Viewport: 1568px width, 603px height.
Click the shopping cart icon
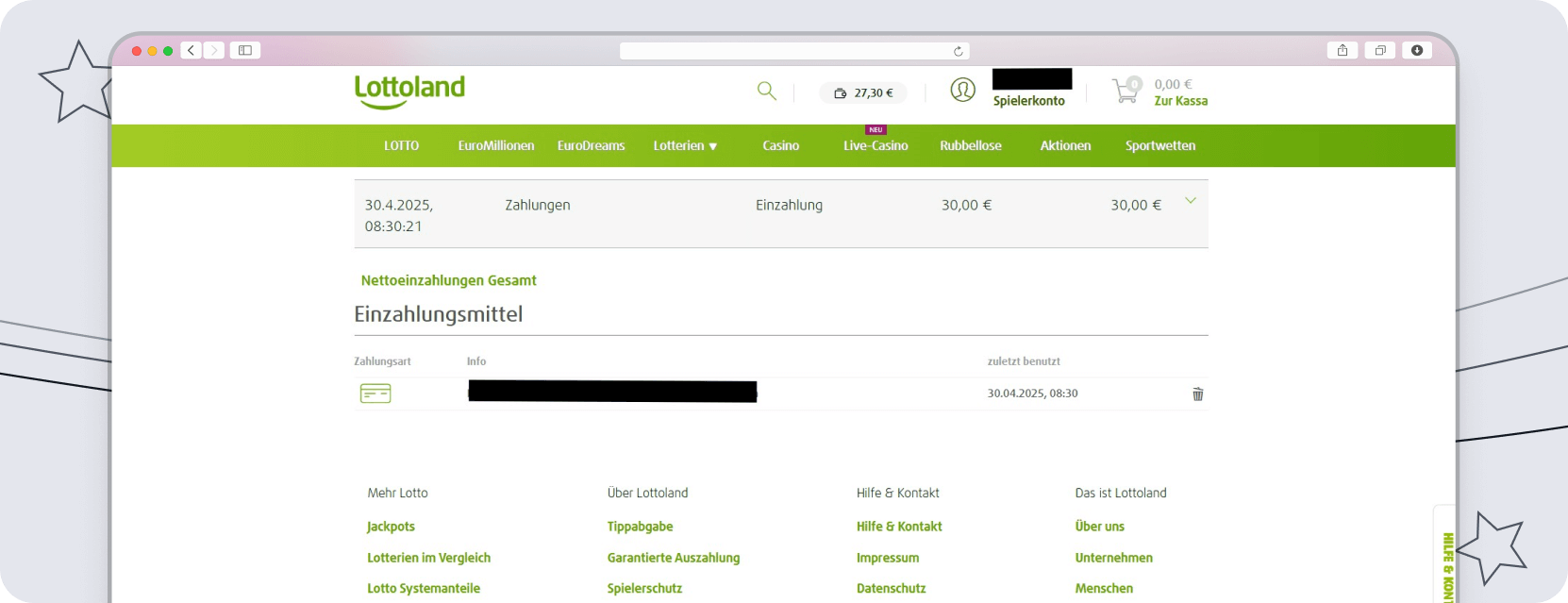1126,91
